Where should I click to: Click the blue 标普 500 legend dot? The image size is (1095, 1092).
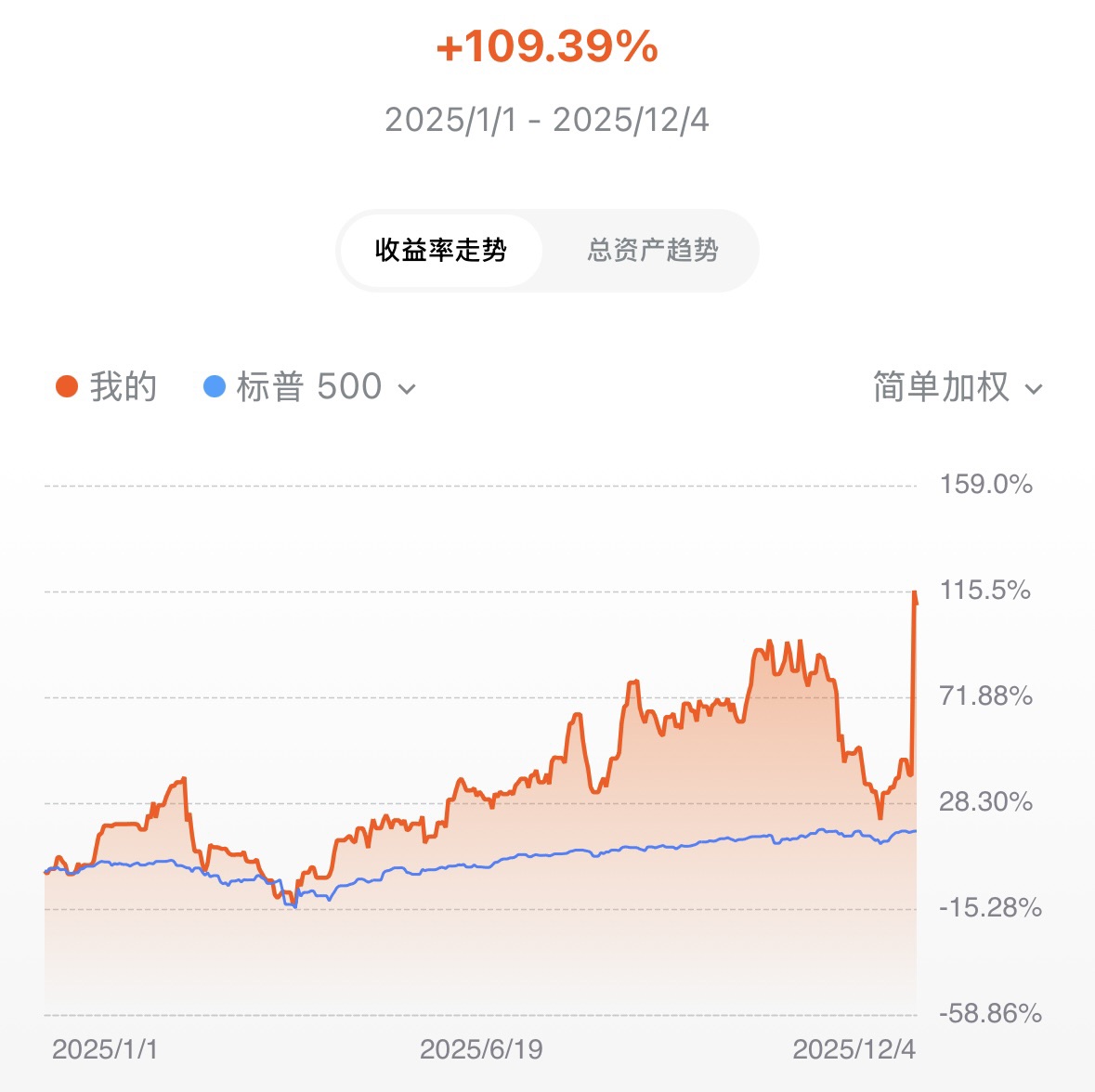point(215,386)
